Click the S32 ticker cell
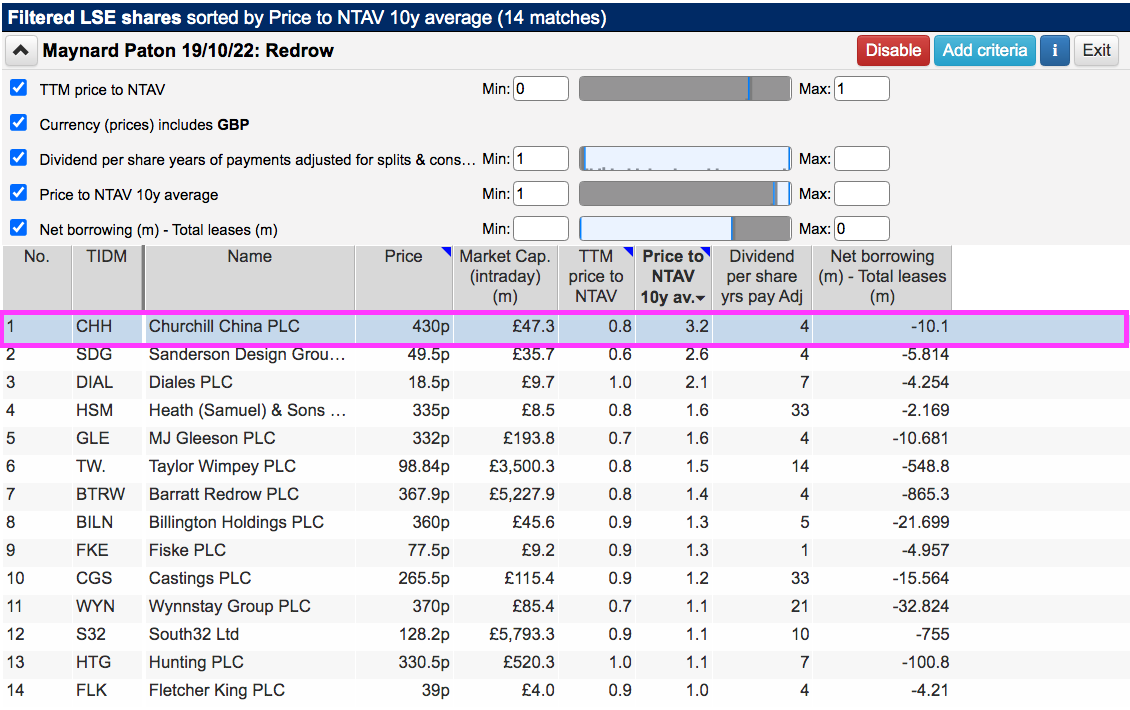Image resolution: width=1130 pixels, height=710 pixels. click(x=91, y=635)
